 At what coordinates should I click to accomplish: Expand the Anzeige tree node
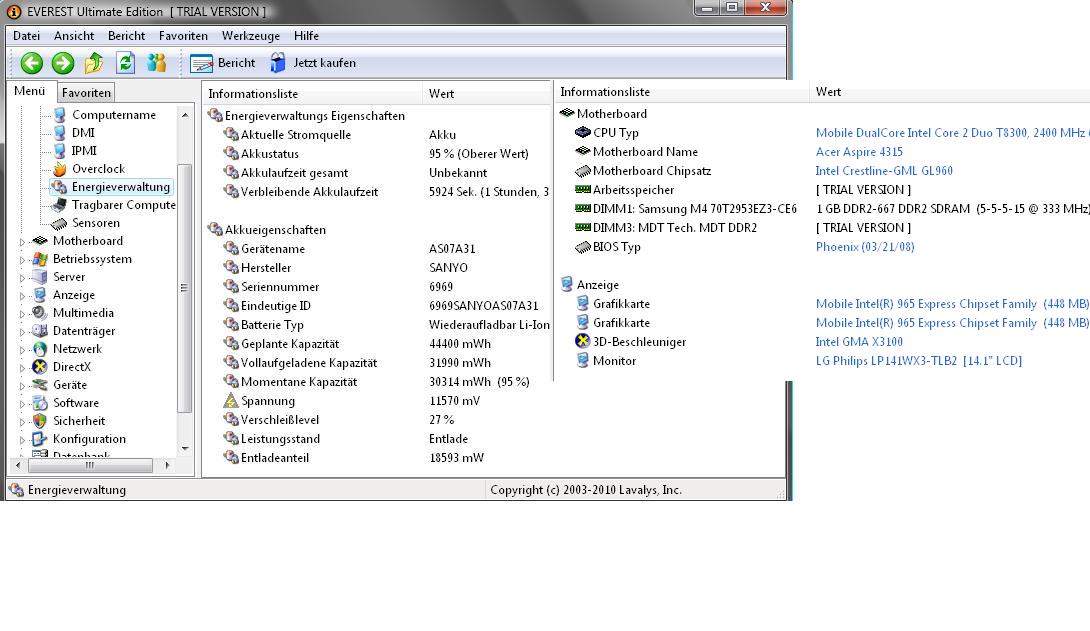[x=22, y=296]
